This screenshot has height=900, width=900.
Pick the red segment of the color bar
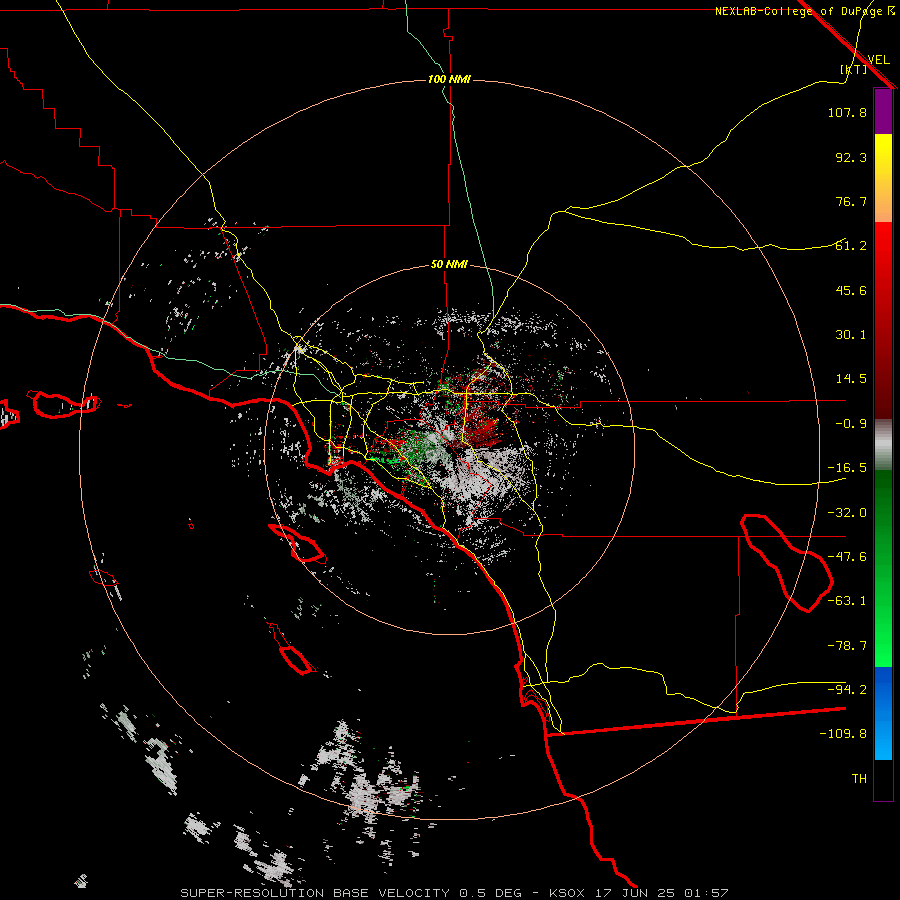tap(883, 320)
